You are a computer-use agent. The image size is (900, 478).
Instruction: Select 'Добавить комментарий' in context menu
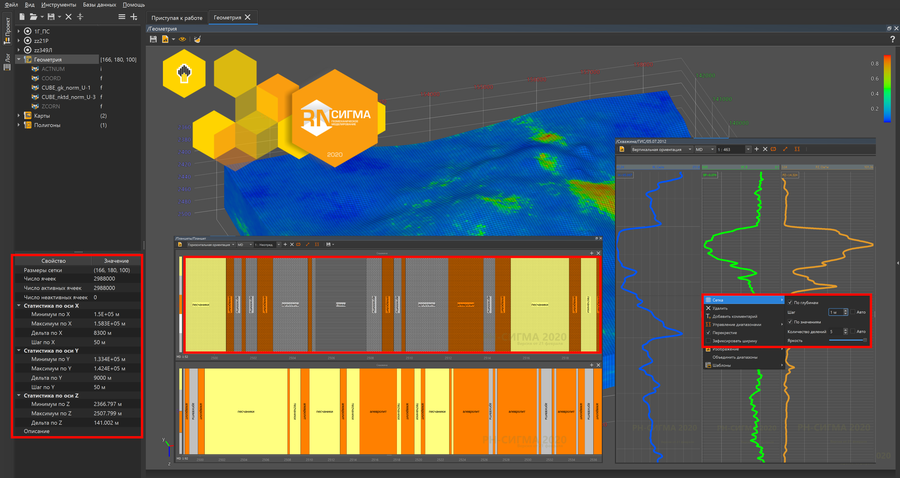tap(737, 317)
